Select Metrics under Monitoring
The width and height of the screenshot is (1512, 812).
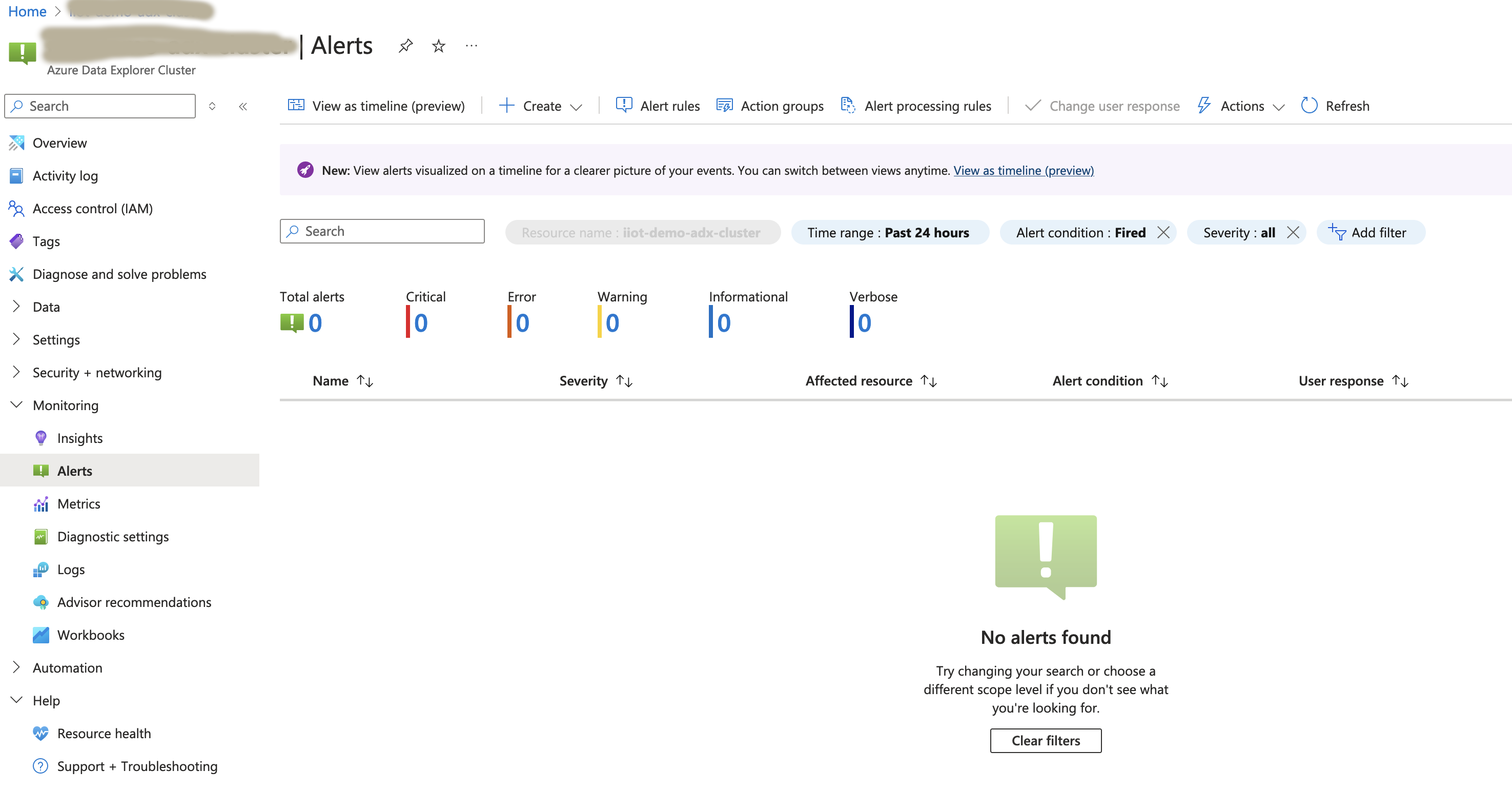78,503
